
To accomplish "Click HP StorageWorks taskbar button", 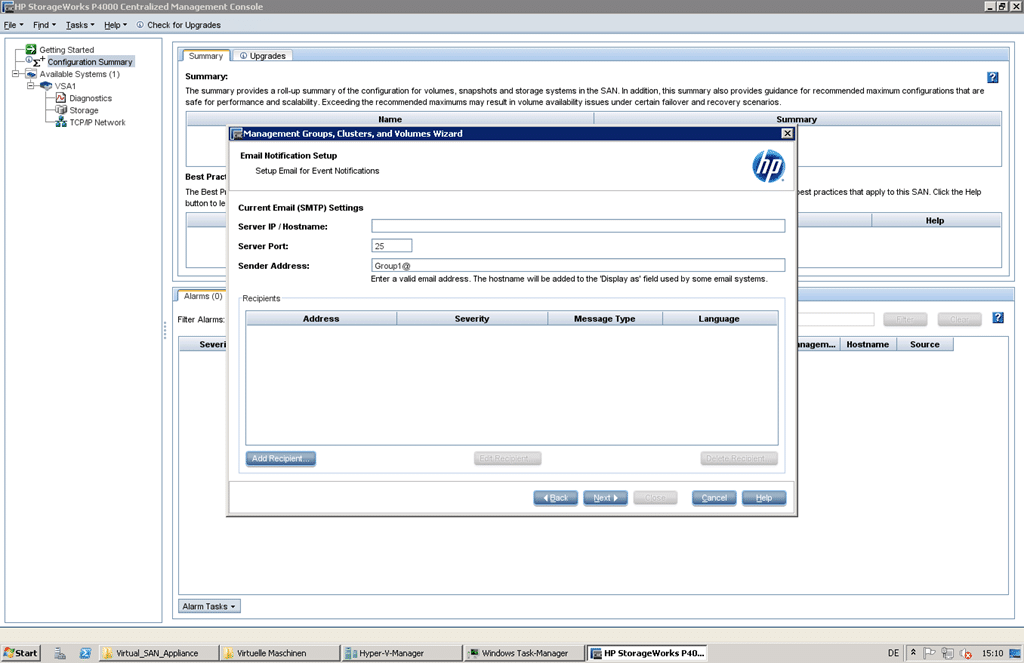I will coord(647,653).
